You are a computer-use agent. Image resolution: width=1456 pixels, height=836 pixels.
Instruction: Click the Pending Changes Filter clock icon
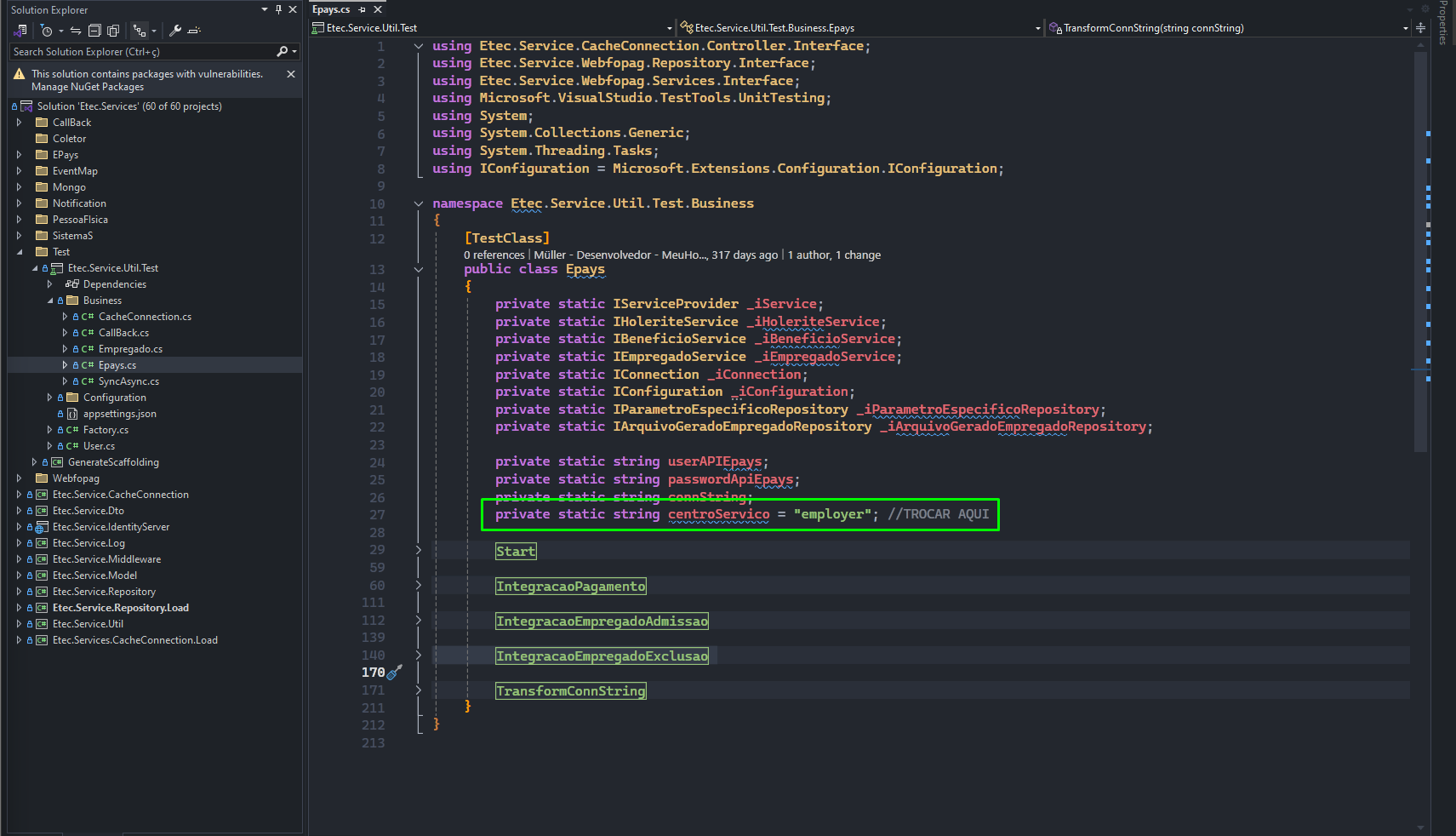[x=47, y=31]
